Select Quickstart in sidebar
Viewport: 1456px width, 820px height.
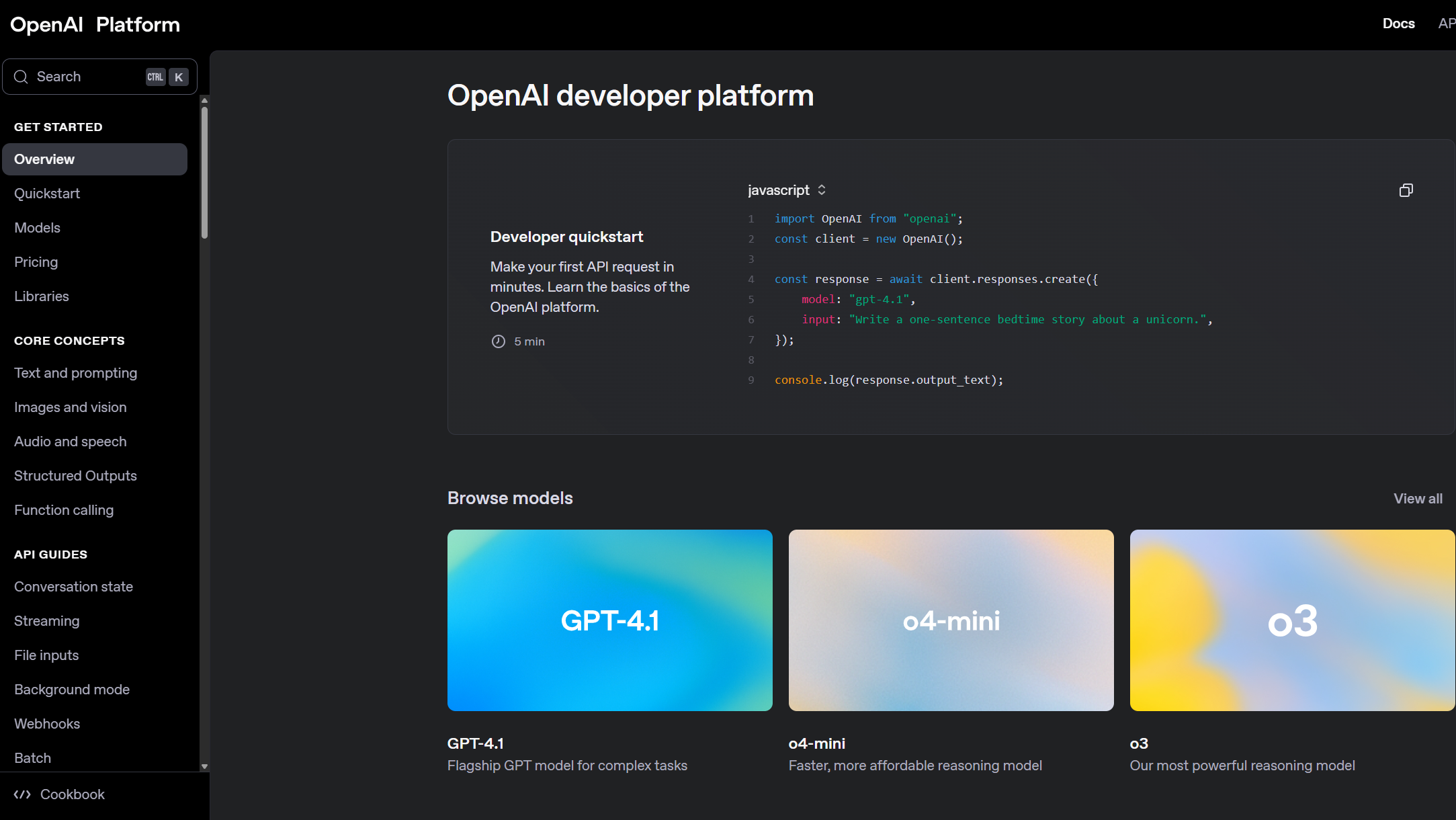click(47, 194)
